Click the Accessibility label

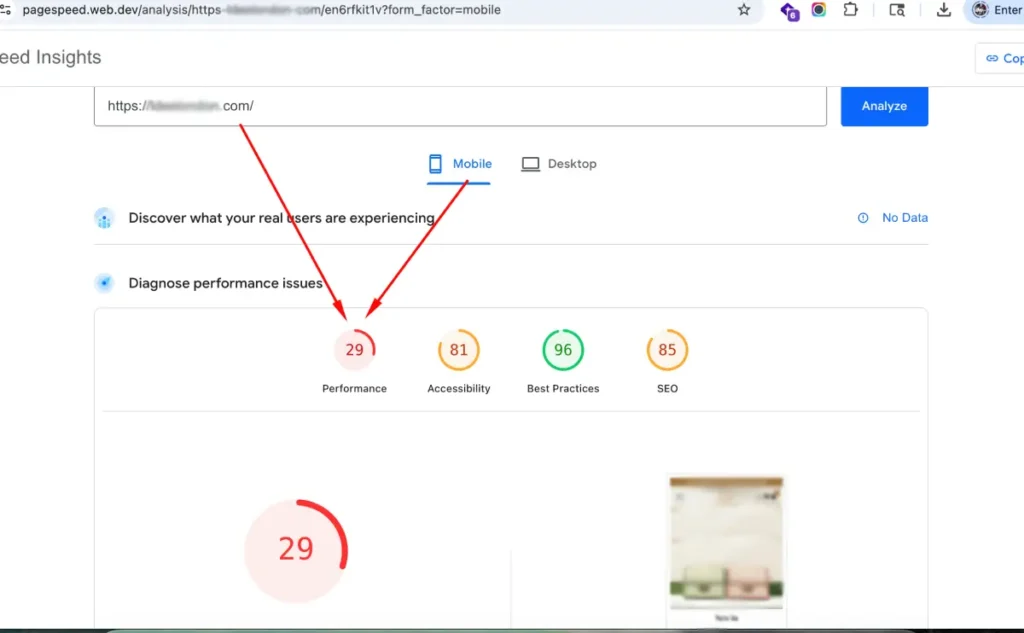[x=458, y=389]
